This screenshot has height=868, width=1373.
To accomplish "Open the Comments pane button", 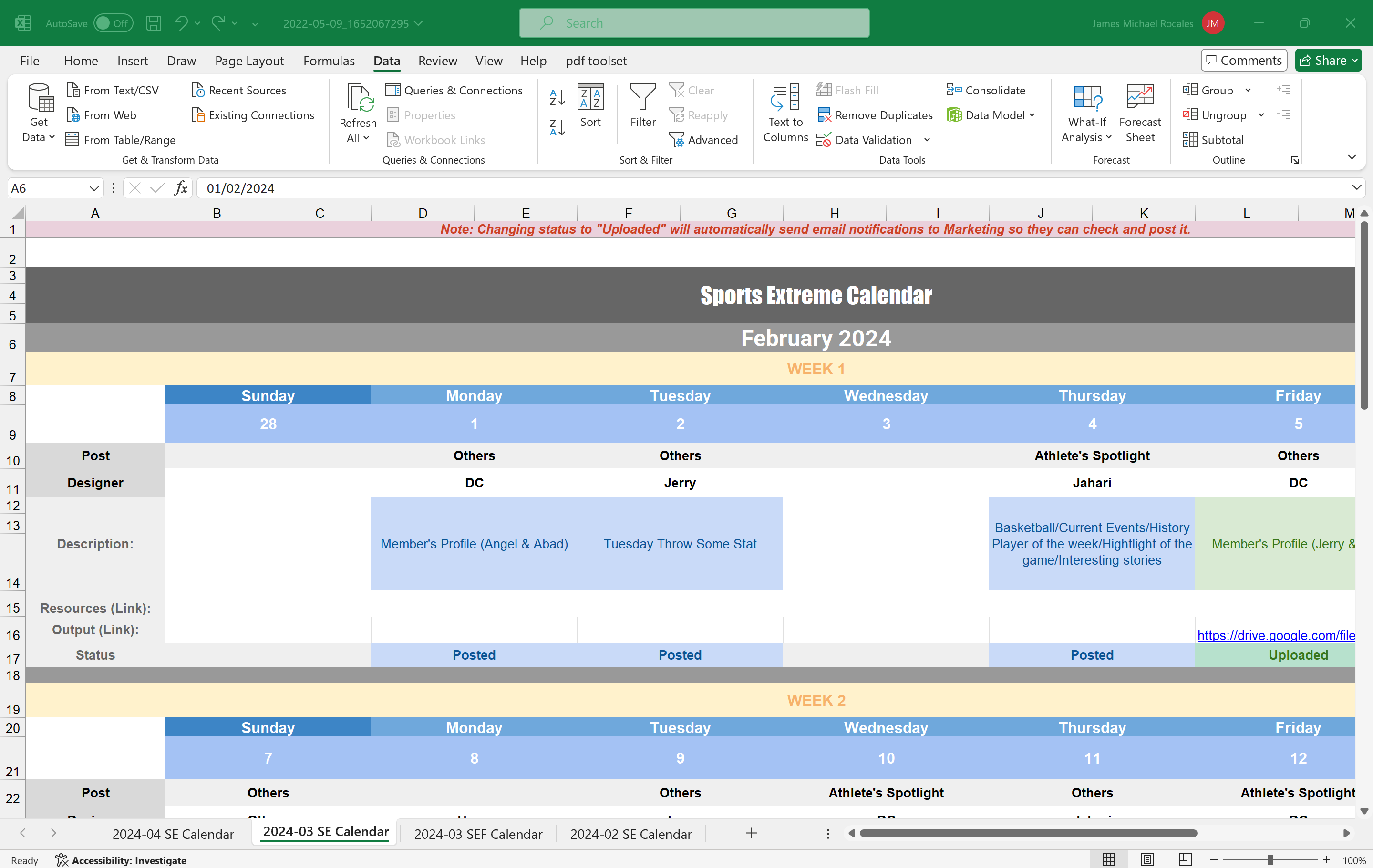I will [1244, 61].
